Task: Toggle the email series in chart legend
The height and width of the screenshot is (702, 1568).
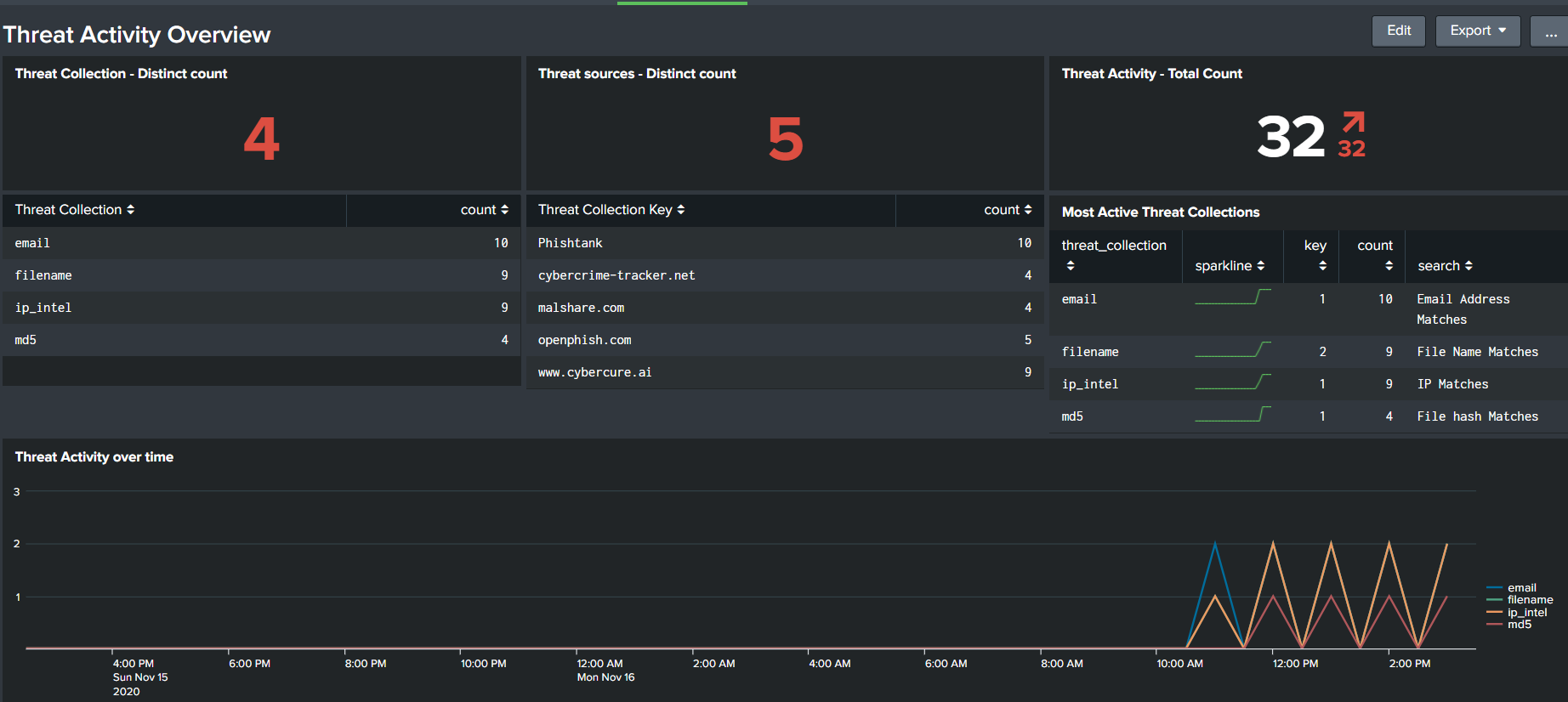Action: pyautogui.click(x=1512, y=588)
